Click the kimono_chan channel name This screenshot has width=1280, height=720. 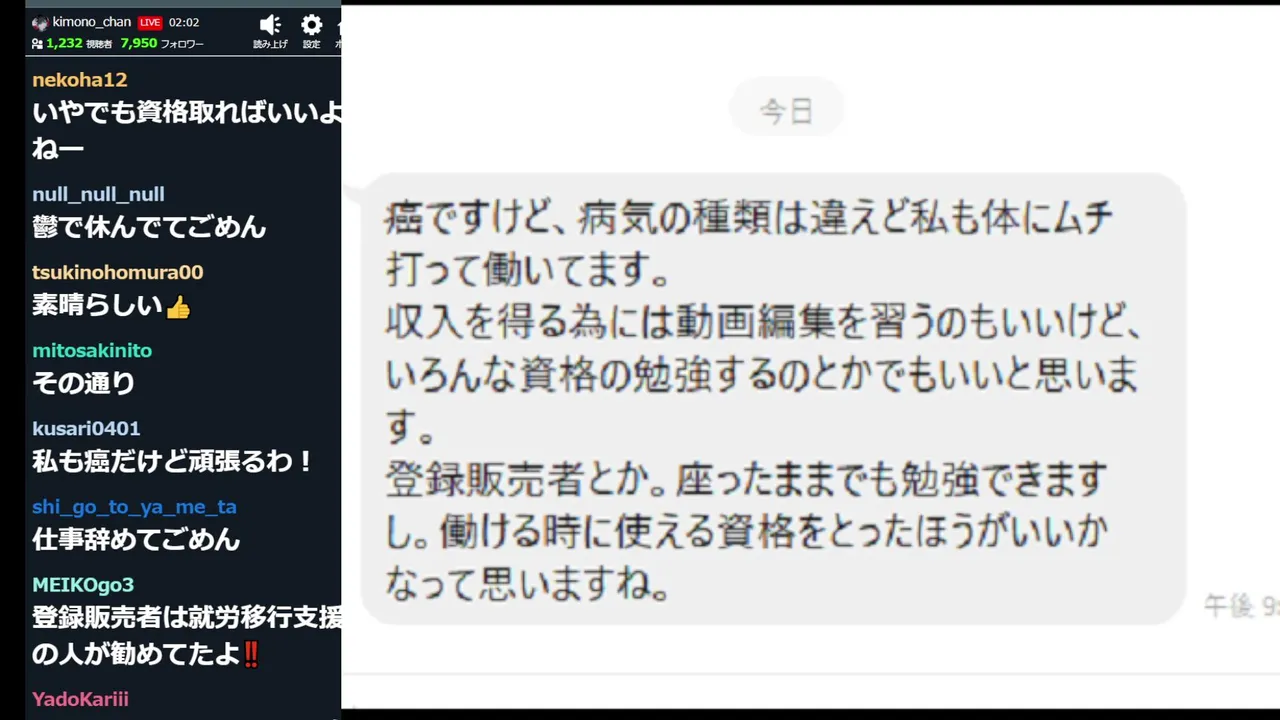92,23
